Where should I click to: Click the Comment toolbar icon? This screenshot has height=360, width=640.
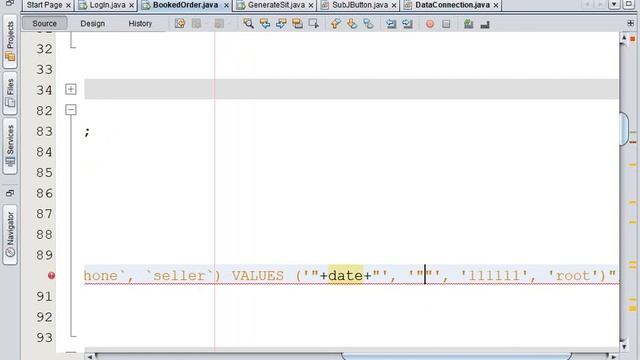coord(469,24)
